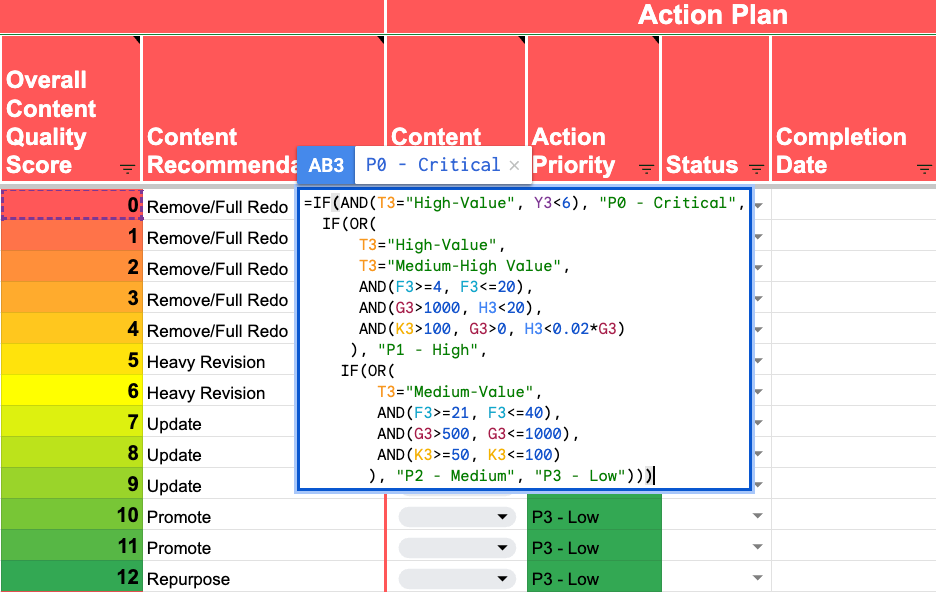Click the AB3 cell reference label
The width and height of the screenshot is (936, 592).
click(x=326, y=165)
